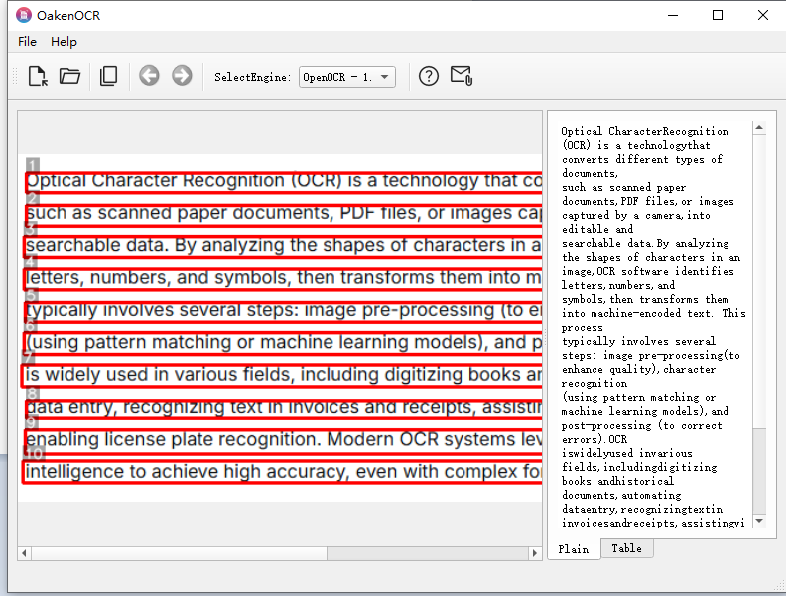Click 'post-processing (to correct' in output
The height and width of the screenshot is (596, 786).
[x=642, y=426]
